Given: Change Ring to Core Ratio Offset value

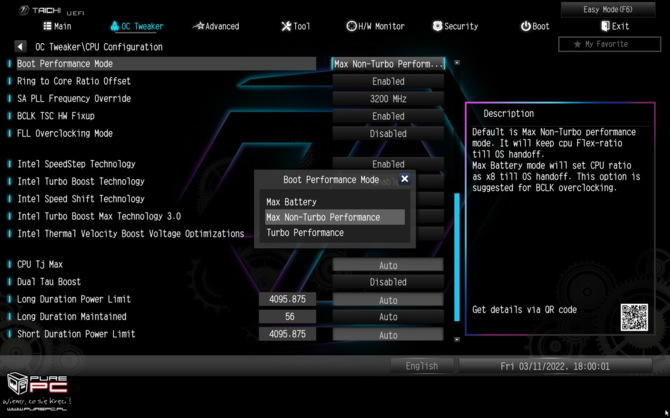Looking at the screenshot, I should click(x=388, y=81).
